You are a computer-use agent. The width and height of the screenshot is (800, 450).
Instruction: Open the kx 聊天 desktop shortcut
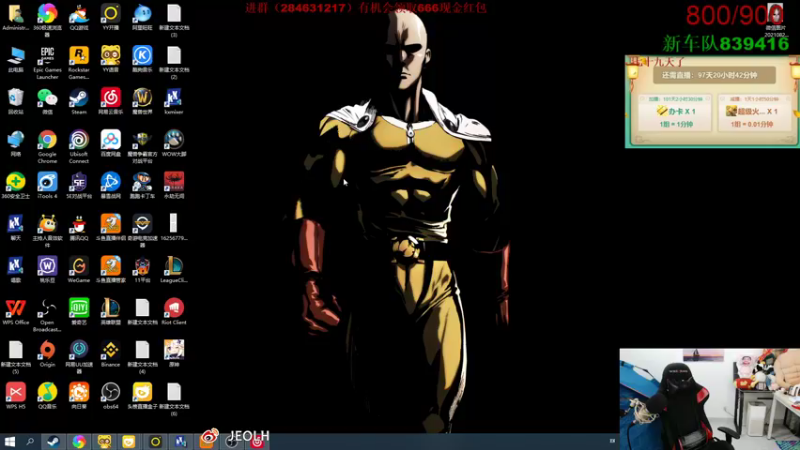pyautogui.click(x=15, y=228)
